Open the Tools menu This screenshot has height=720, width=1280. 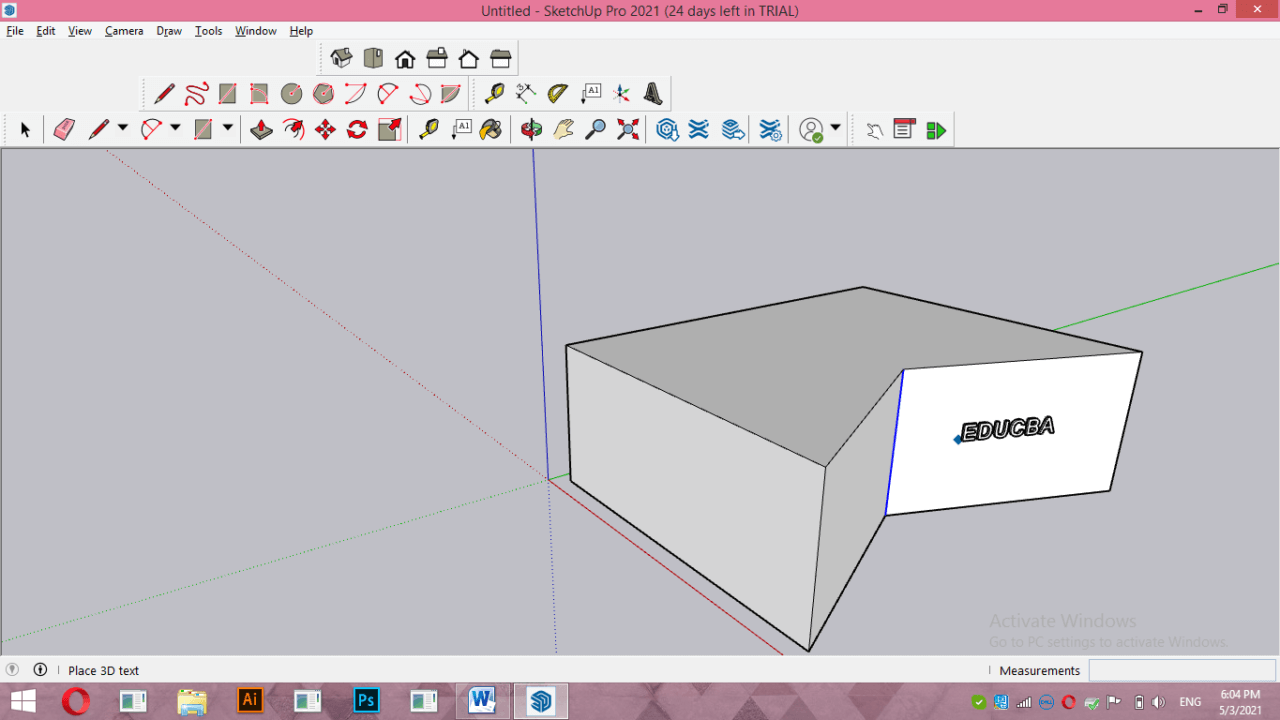coord(208,31)
